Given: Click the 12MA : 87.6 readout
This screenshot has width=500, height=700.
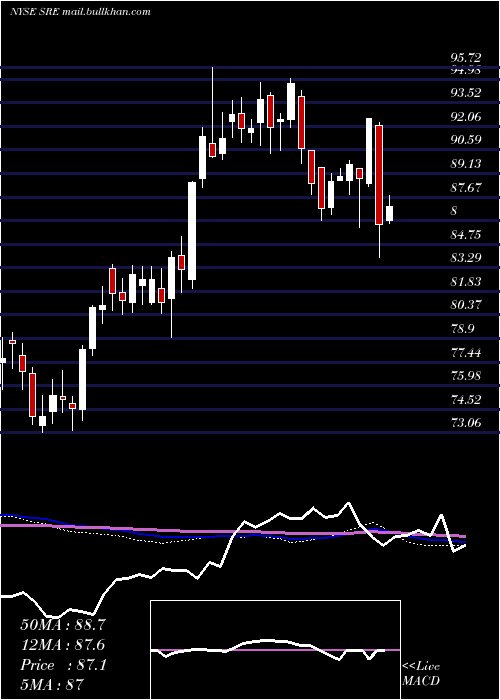Looking at the screenshot, I should [63, 645].
